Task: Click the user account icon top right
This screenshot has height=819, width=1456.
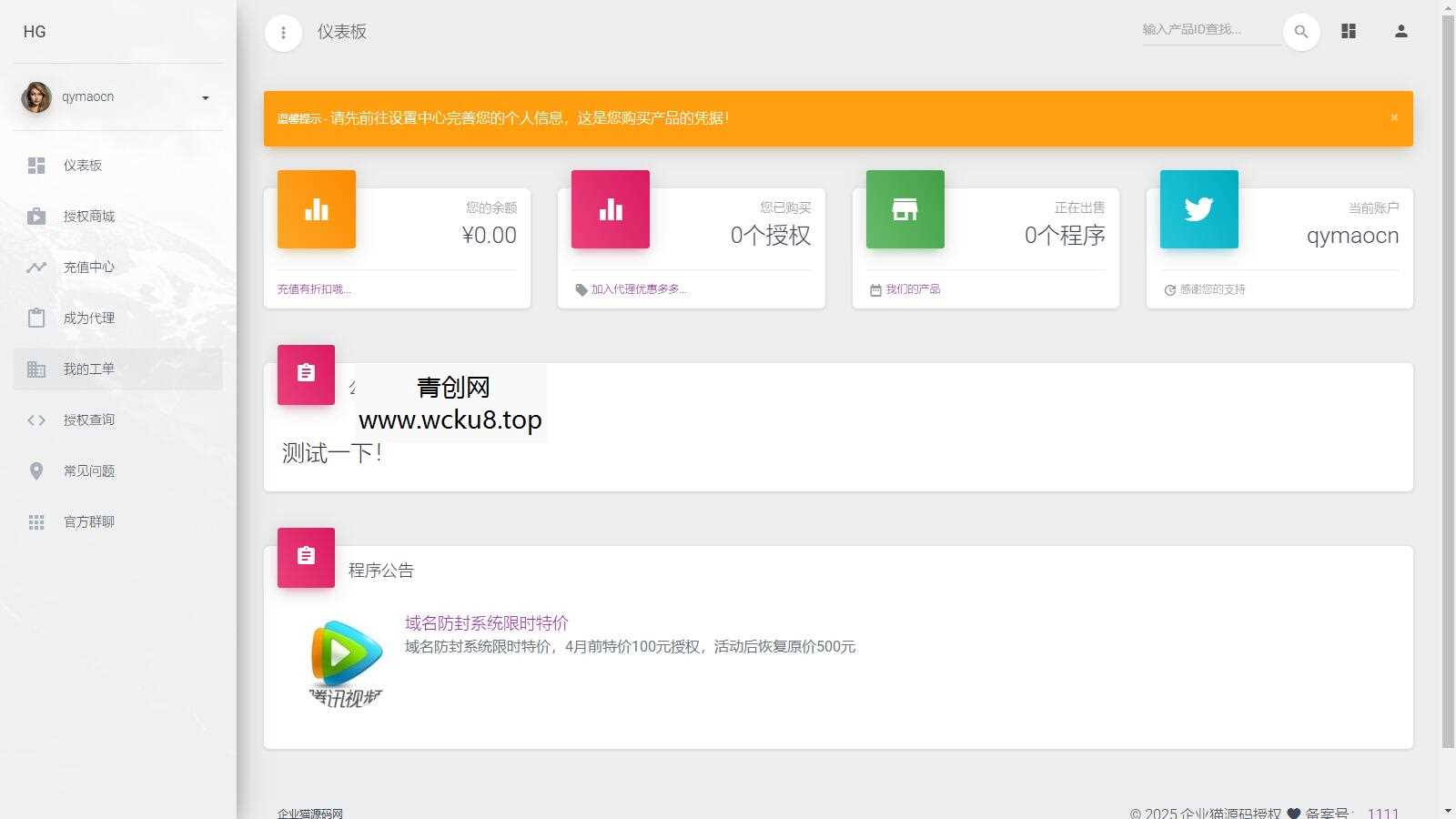Action: 1400,31
